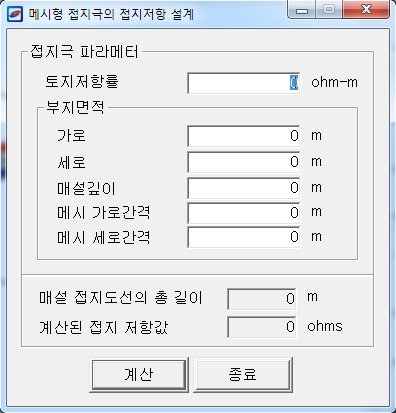This screenshot has height=413, width=396.
Task: Close the window with the X button
Action: click(366, 10)
